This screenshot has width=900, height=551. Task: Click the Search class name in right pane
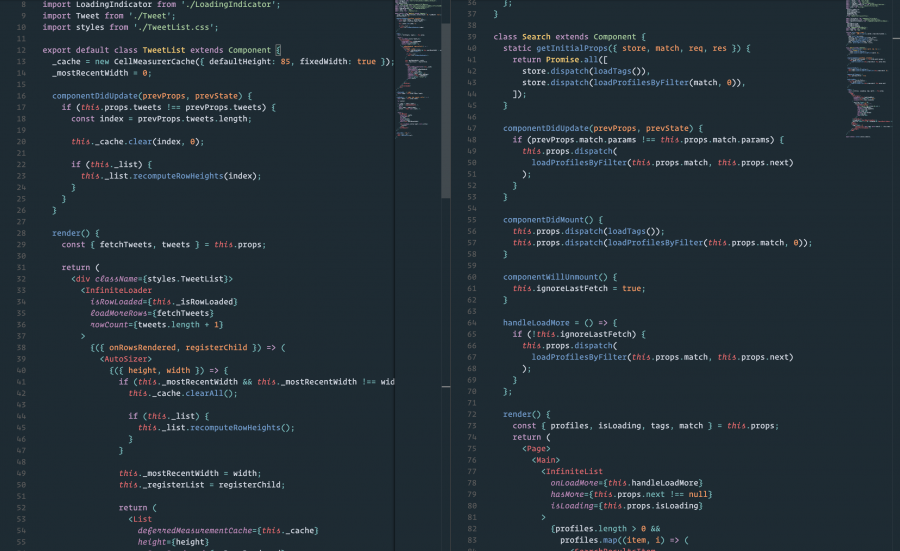tap(536, 37)
